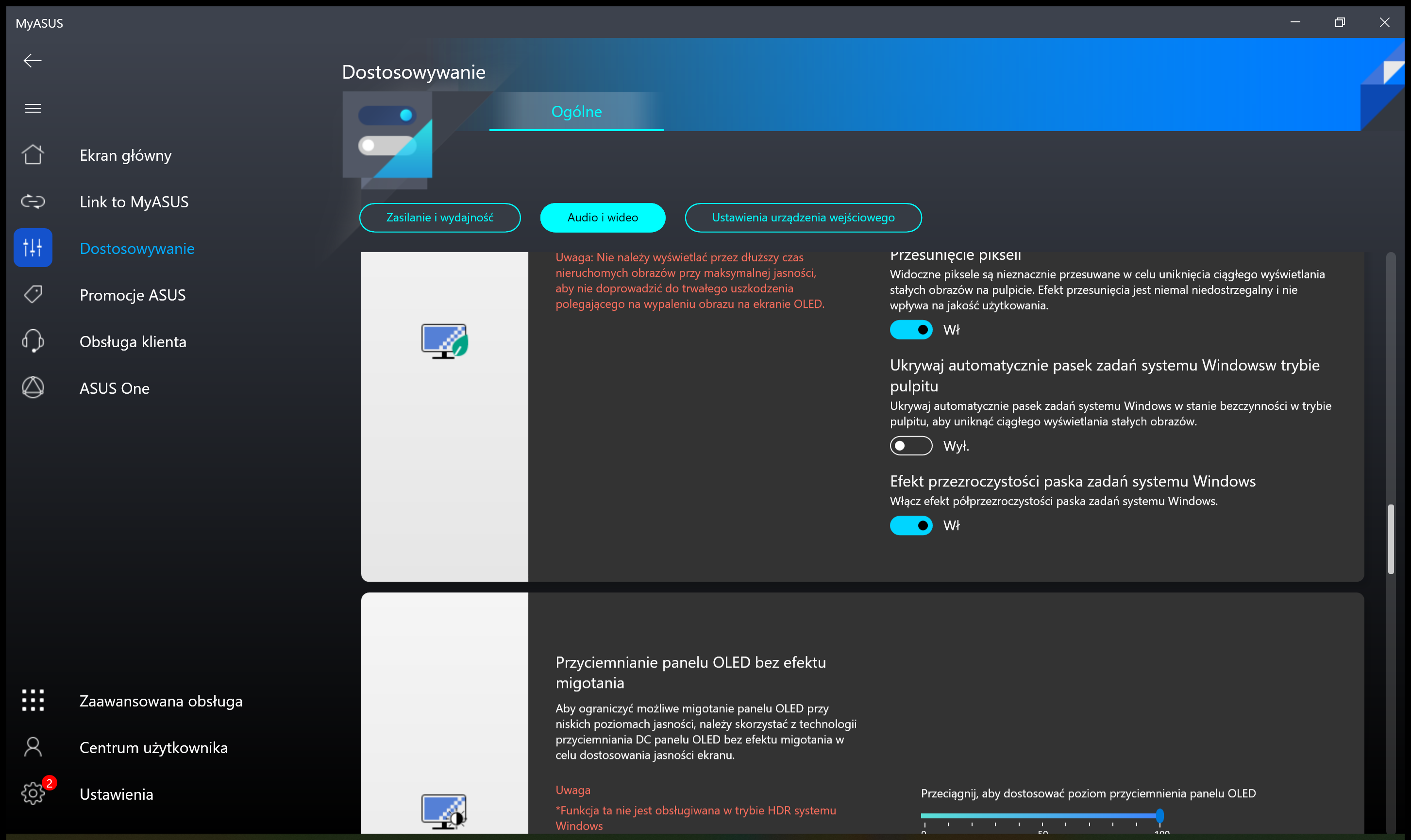Select Zasilanie i wydajność category
The height and width of the screenshot is (840, 1411).
pos(440,218)
